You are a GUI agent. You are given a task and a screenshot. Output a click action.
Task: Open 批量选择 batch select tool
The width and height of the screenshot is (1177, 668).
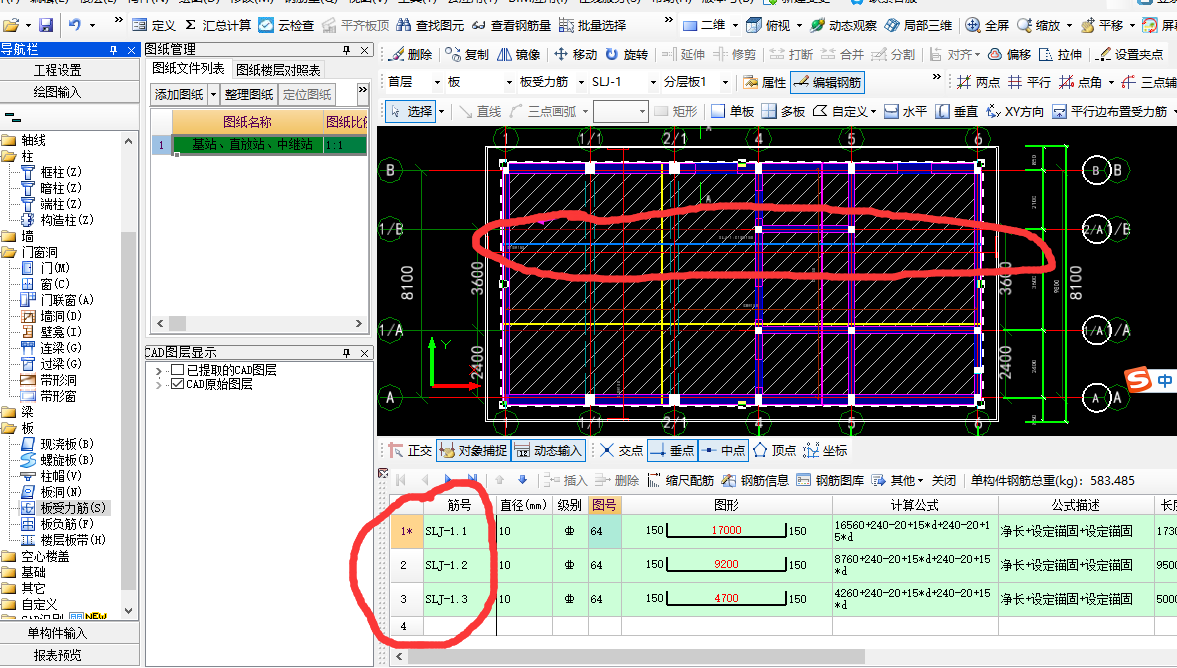[592, 26]
